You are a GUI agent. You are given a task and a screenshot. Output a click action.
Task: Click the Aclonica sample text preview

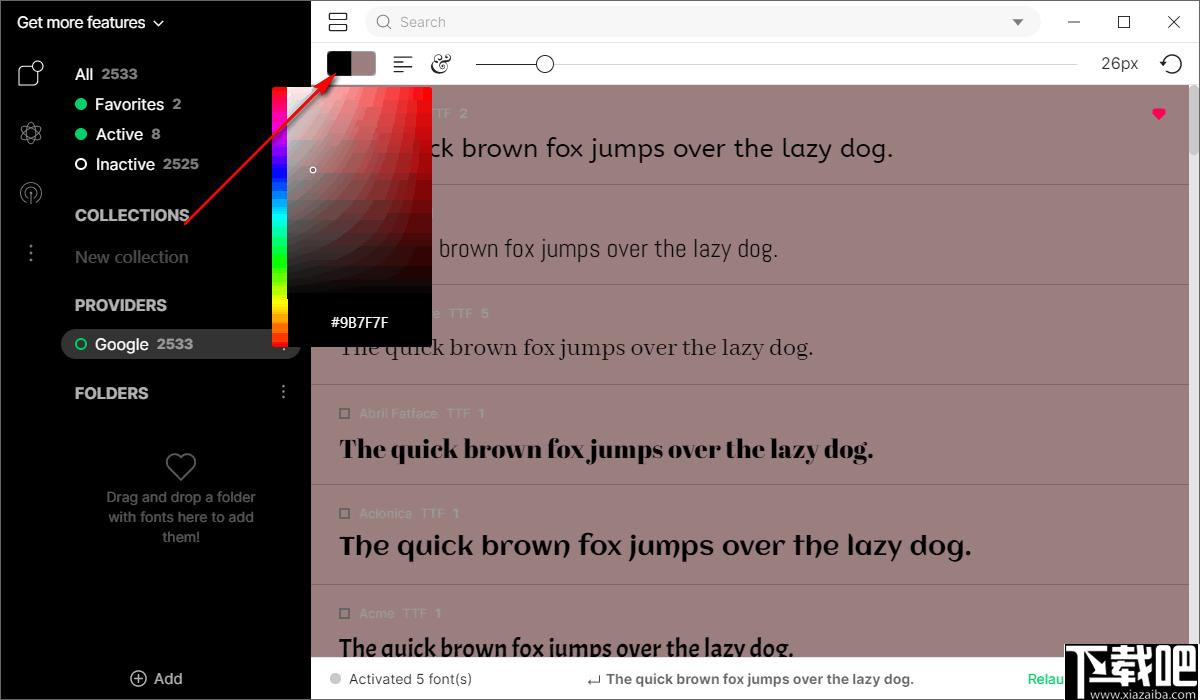(x=655, y=546)
